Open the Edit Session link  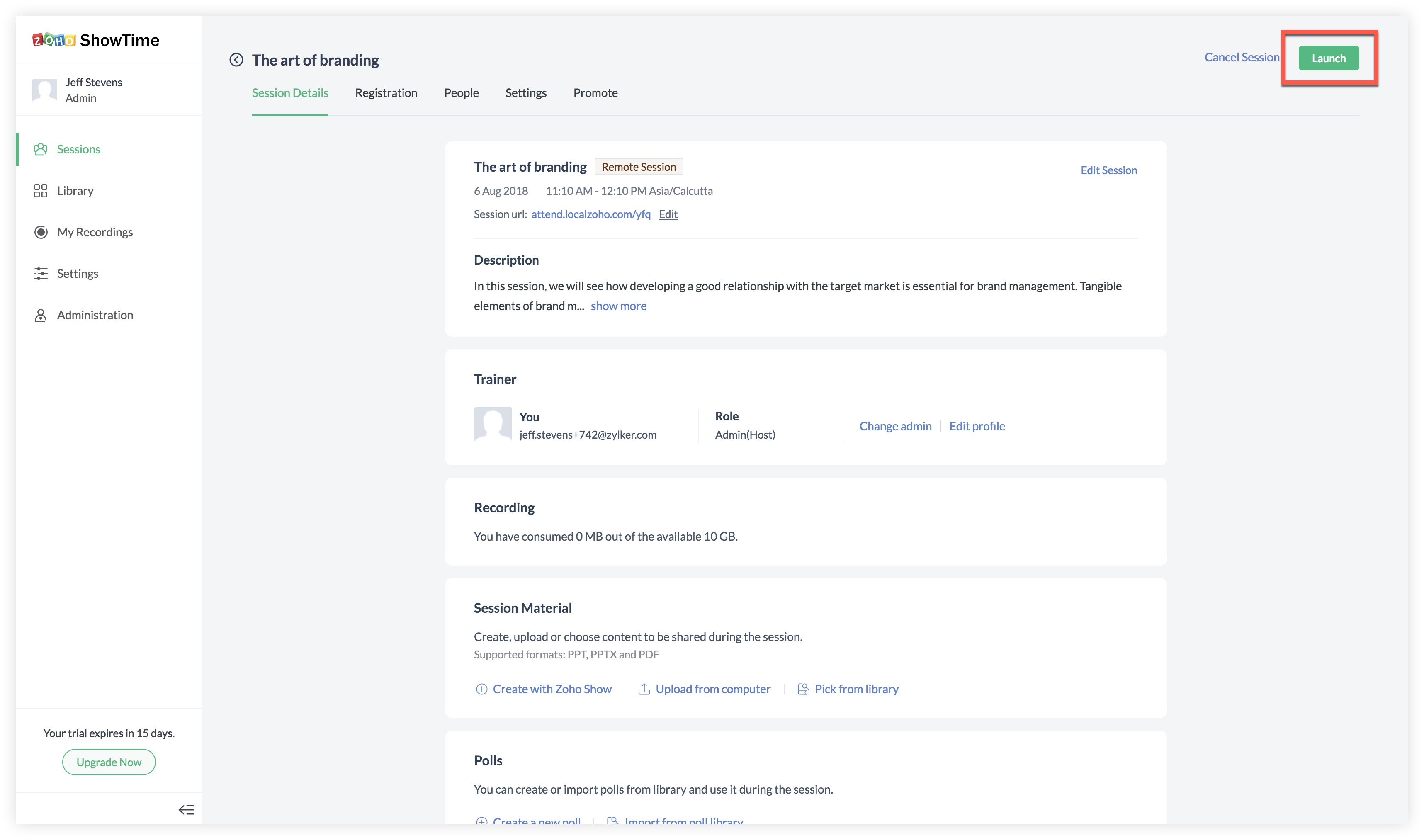[1108, 170]
